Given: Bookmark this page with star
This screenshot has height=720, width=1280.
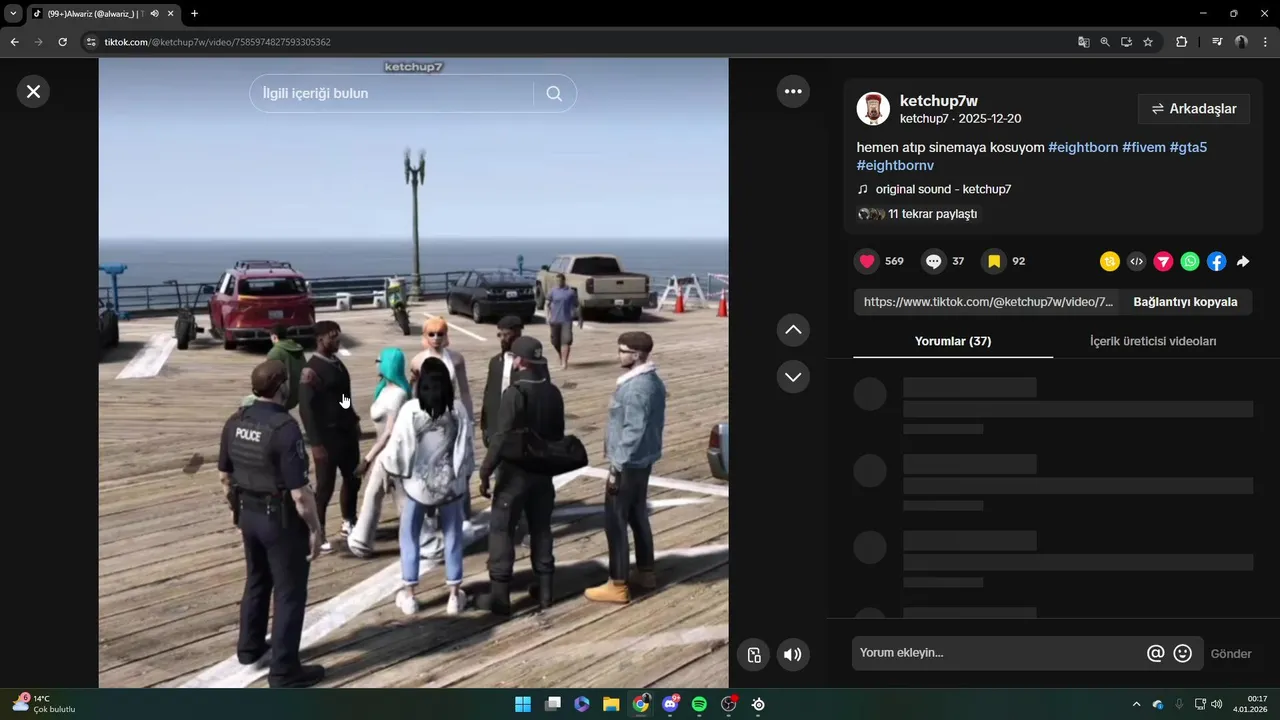Looking at the screenshot, I should point(1148,42).
